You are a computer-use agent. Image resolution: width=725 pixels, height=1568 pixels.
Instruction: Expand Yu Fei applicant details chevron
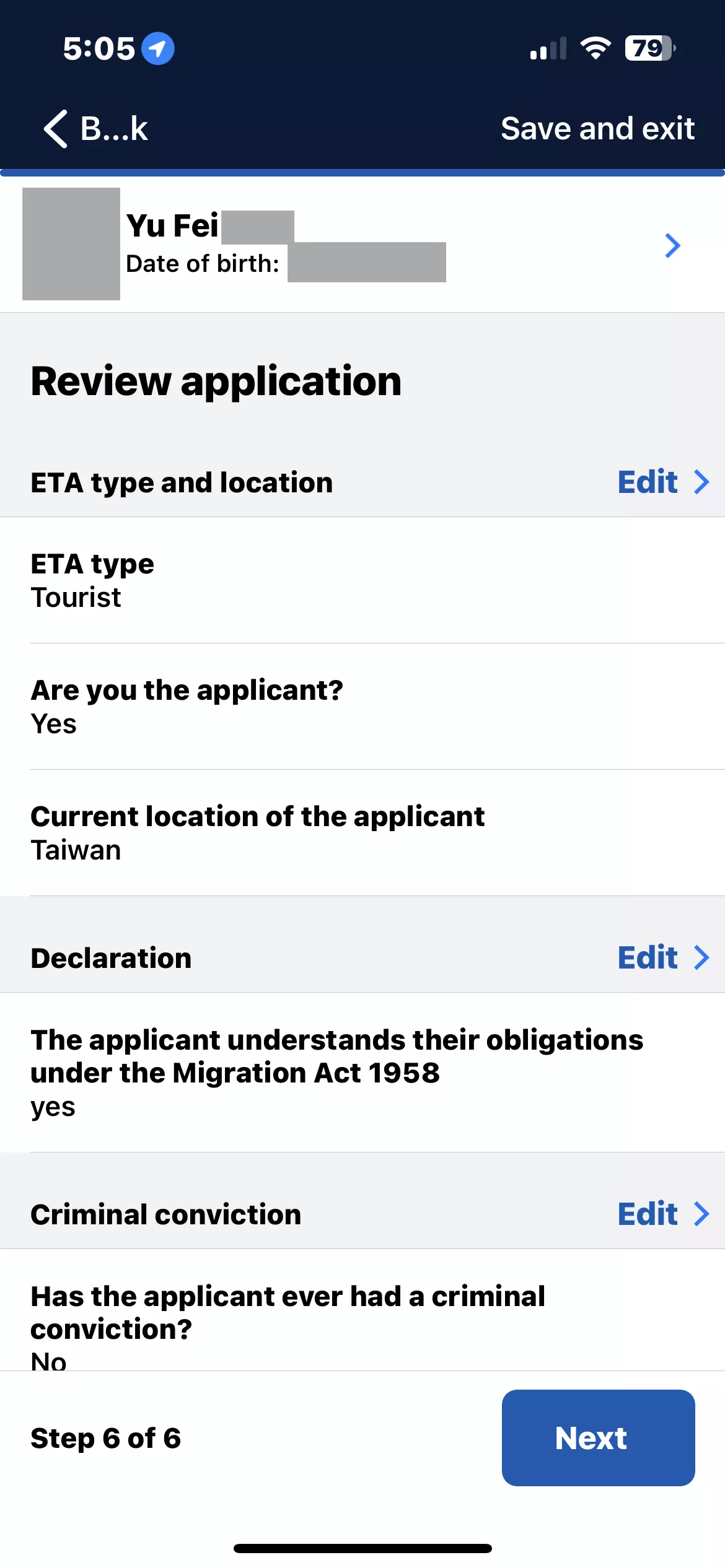point(672,246)
